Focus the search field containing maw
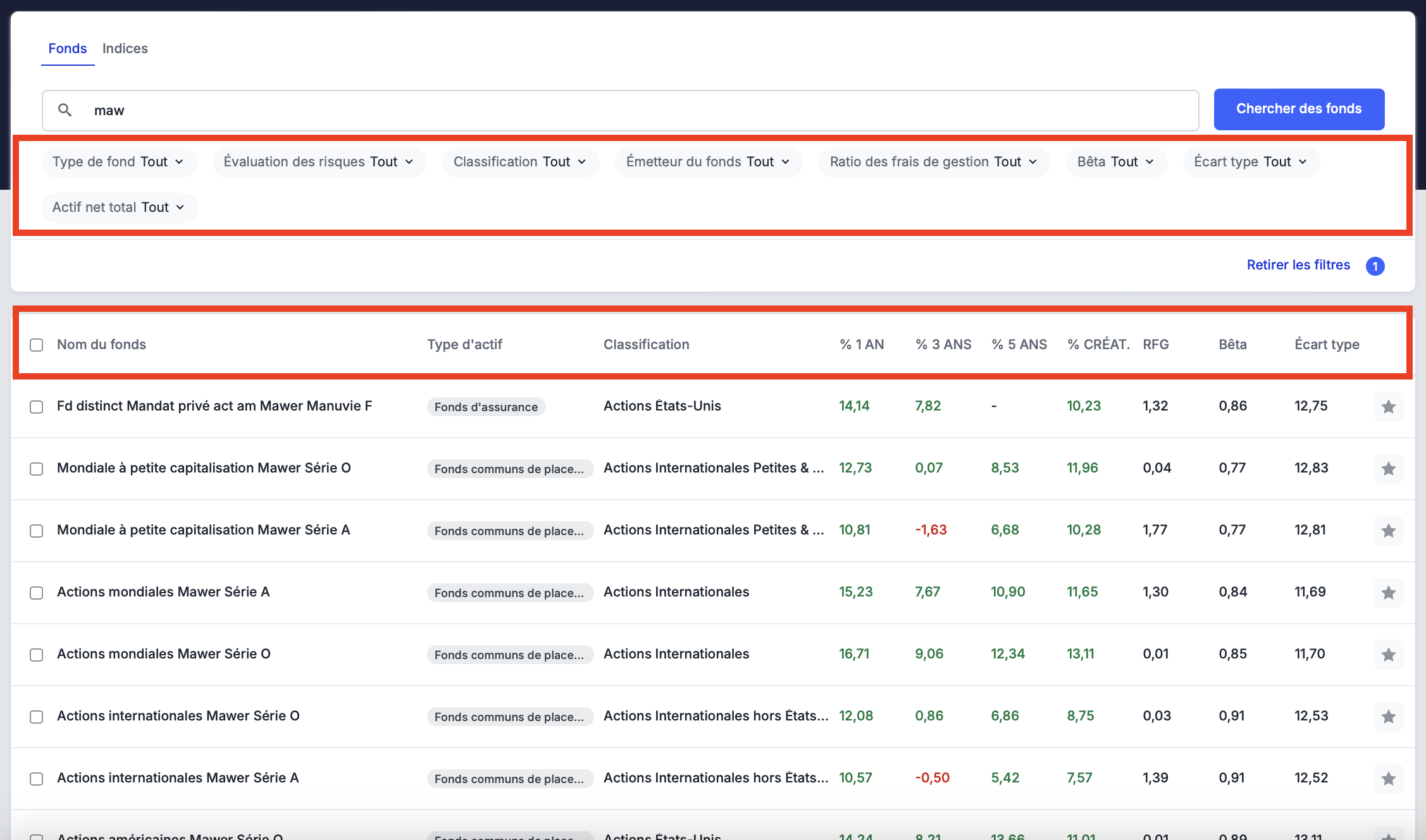This screenshot has width=1426, height=840. [x=620, y=110]
